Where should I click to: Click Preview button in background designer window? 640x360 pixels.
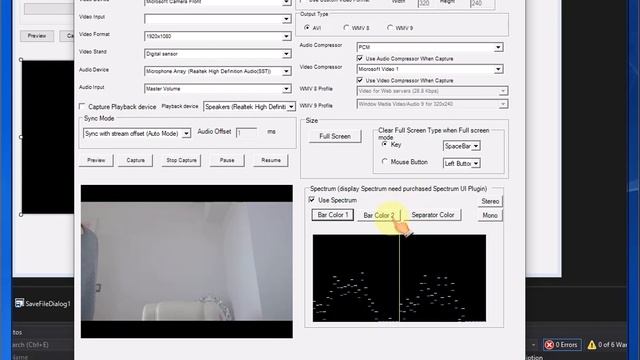coord(37,36)
